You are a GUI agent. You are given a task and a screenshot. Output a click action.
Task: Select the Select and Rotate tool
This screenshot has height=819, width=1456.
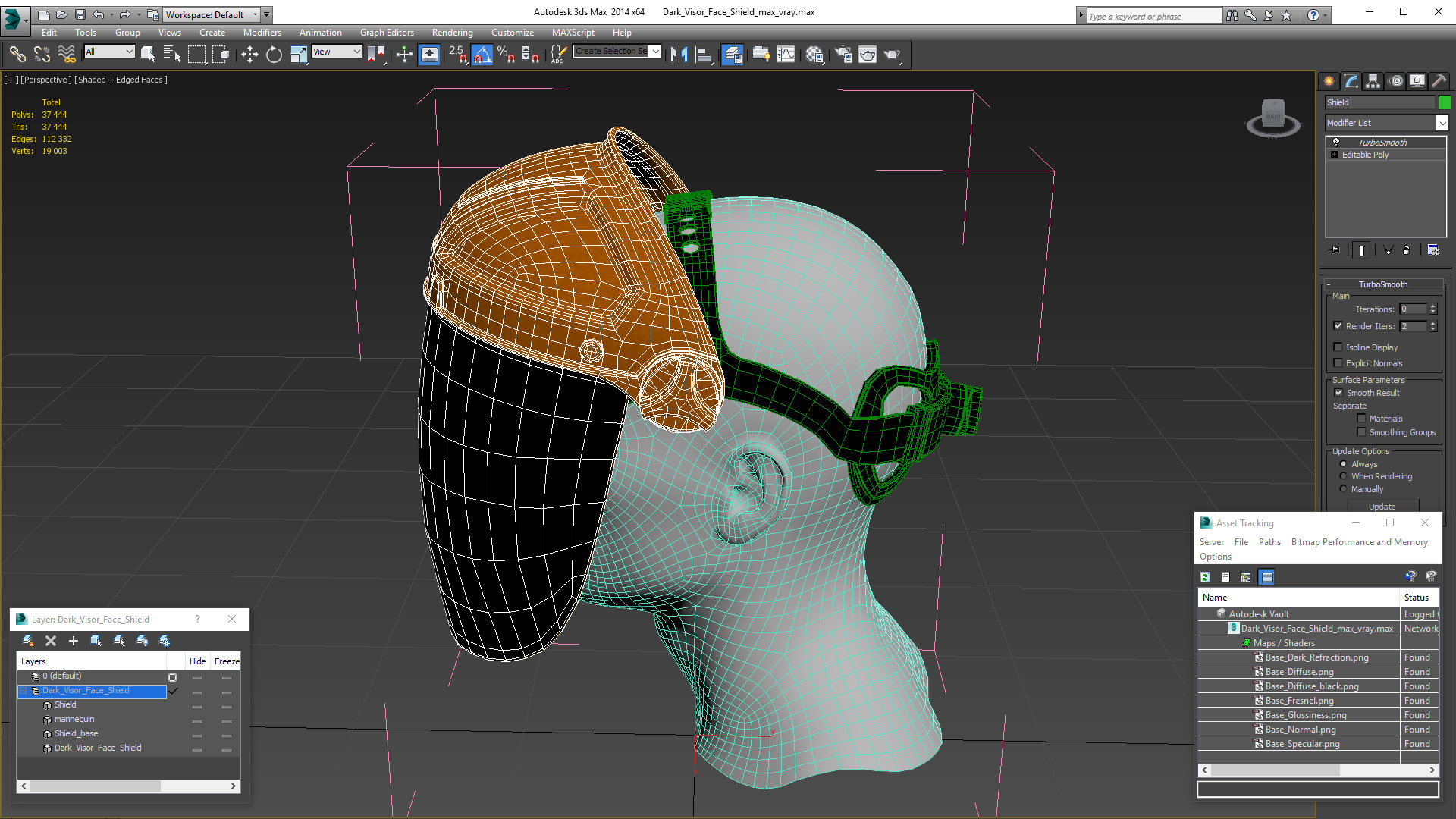[x=274, y=54]
